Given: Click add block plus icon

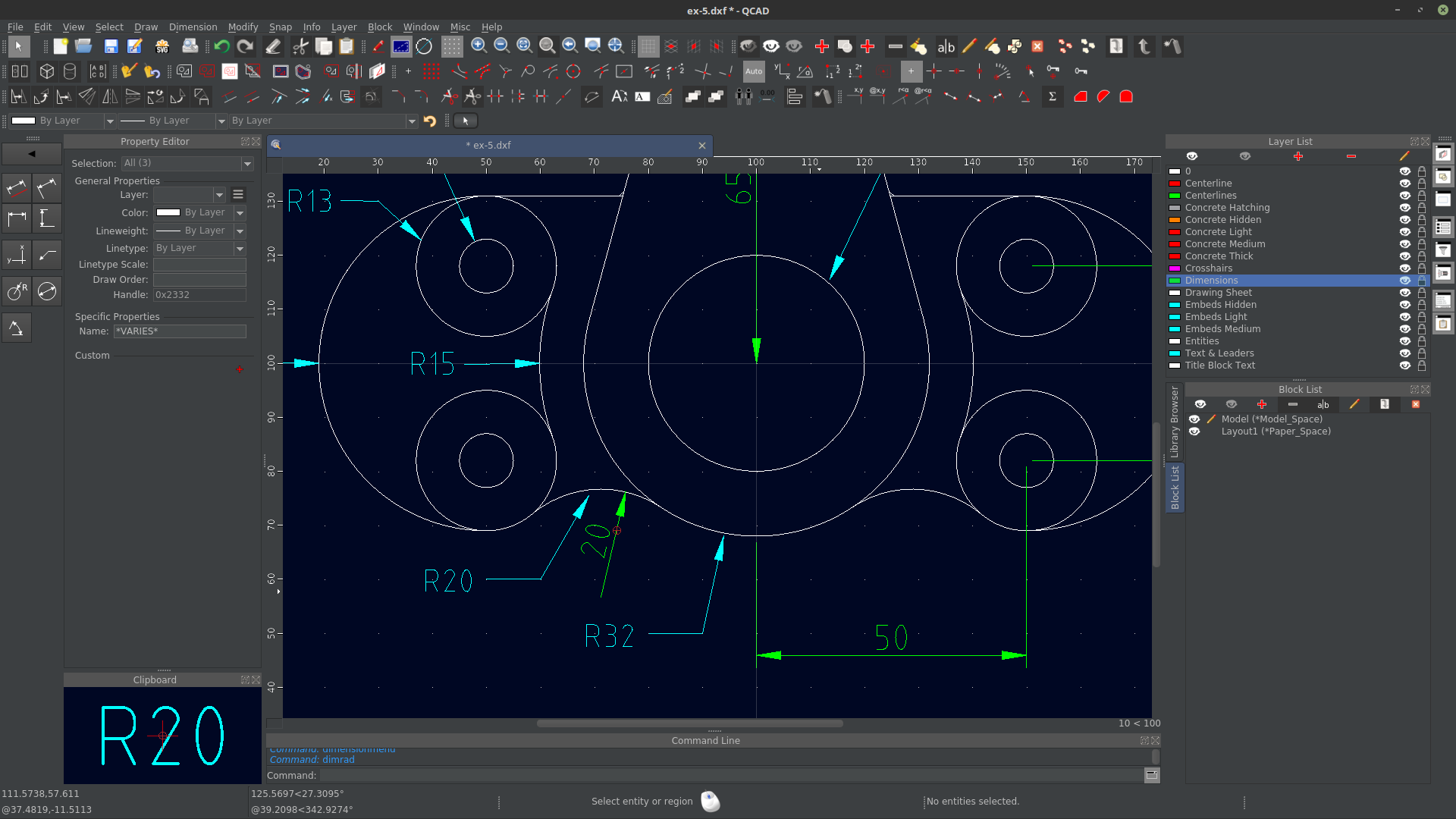Looking at the screenshot, I should point(1262,404).
